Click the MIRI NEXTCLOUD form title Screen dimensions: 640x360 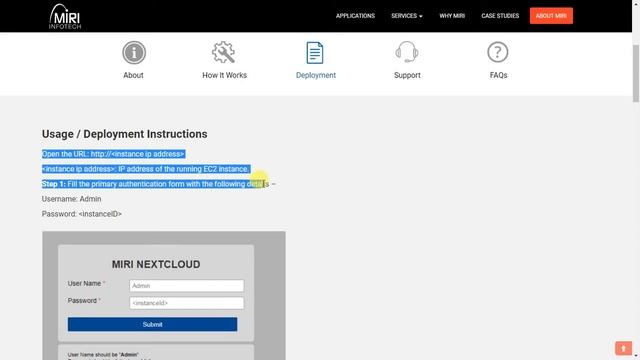tap(156, 264)
